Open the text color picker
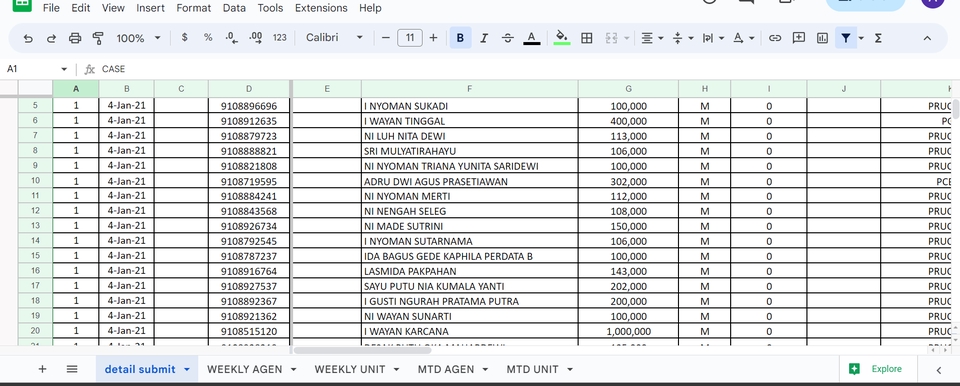The image size is (960, 386). click(x=531, y=38)
